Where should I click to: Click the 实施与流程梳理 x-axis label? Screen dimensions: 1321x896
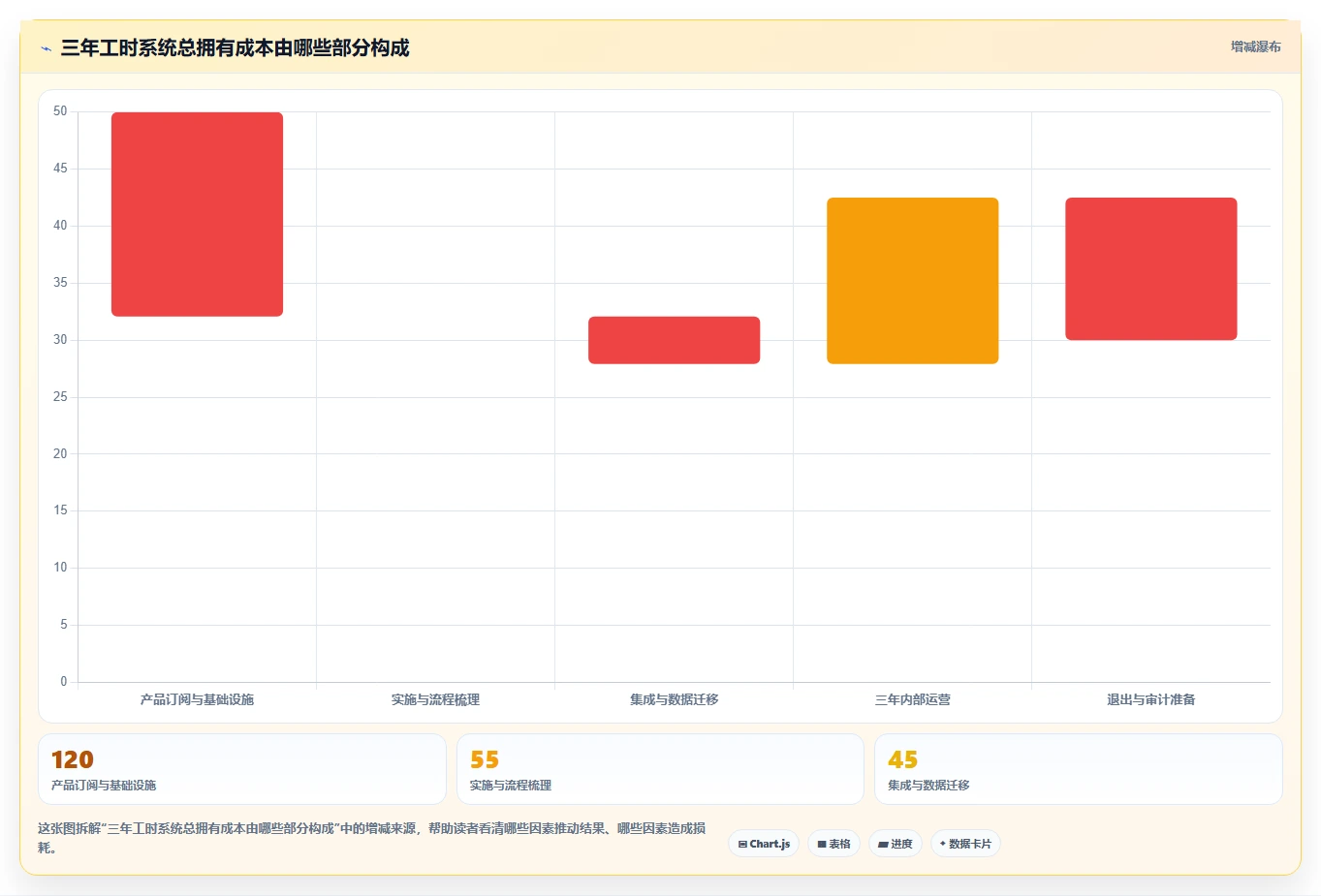click(x=435, y=699)
